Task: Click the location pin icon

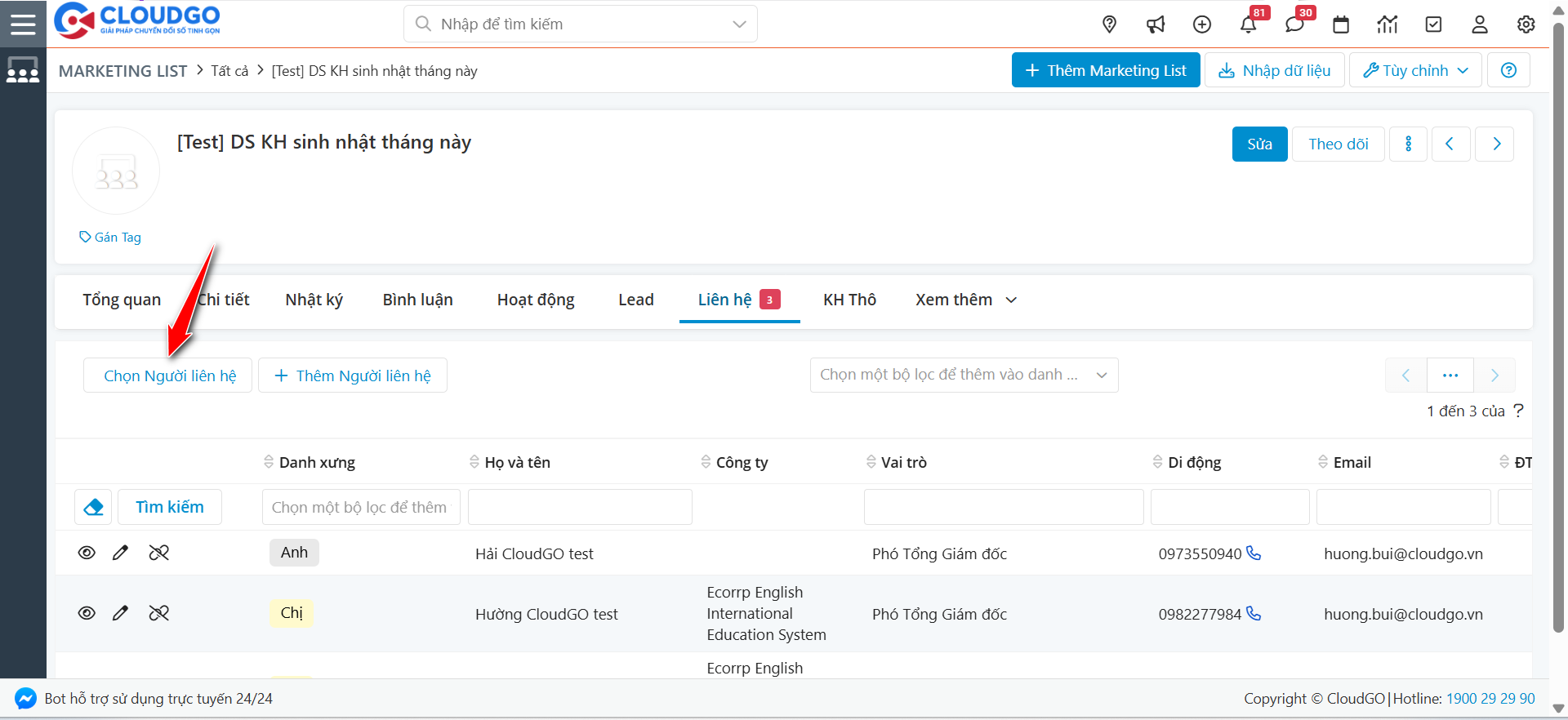Action: coord(1109,24)
